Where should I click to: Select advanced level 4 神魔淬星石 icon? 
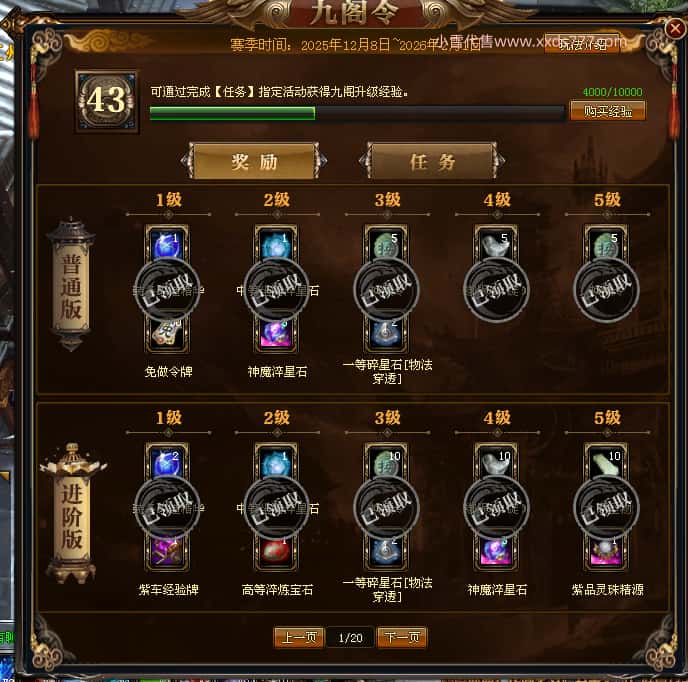click(496, 552)
